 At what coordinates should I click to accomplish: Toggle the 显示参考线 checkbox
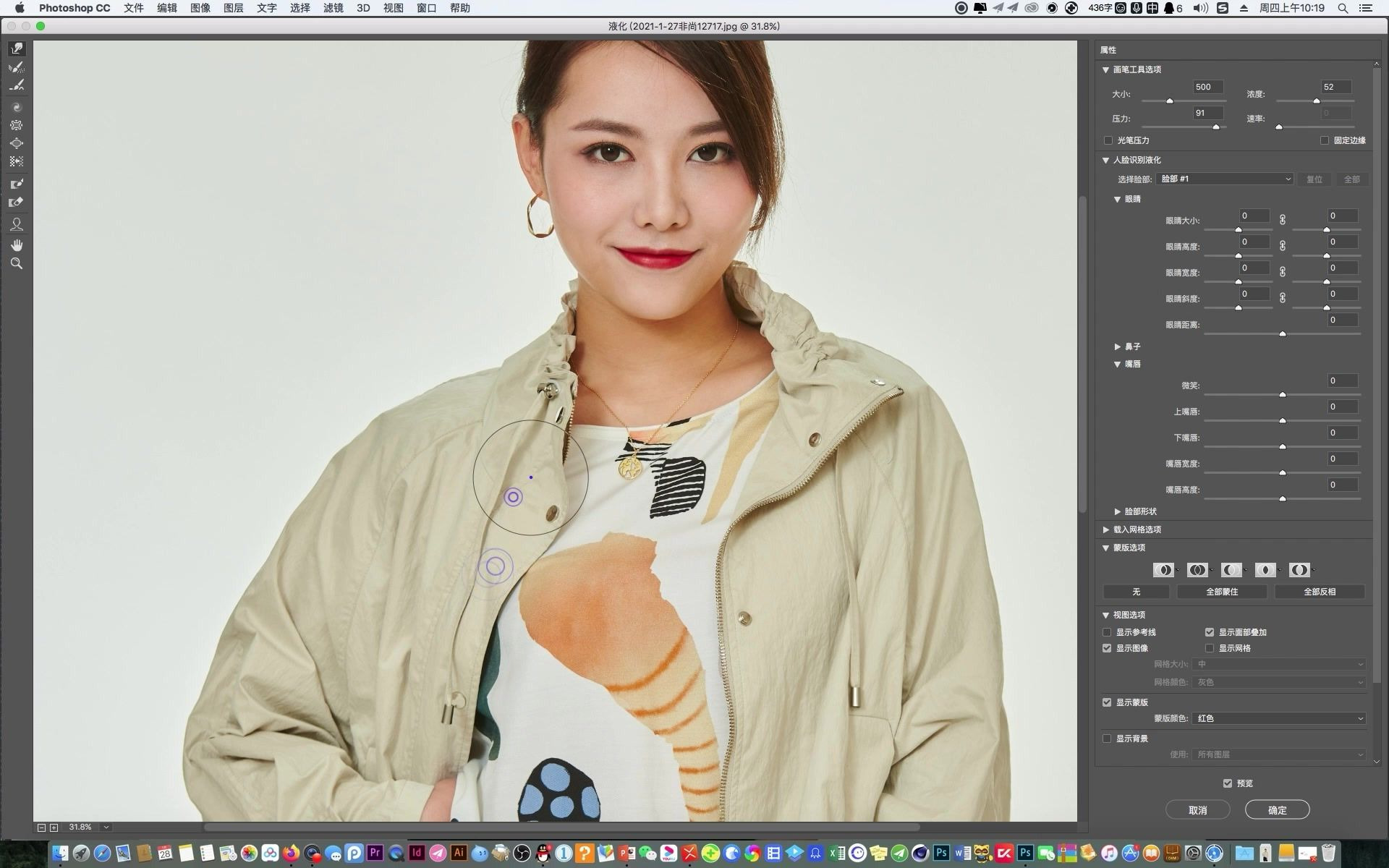[x=1107, y=632]
